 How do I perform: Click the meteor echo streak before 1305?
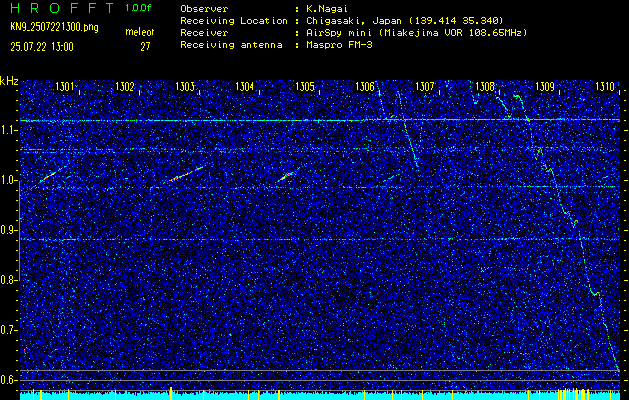click(x=288, y=175)
